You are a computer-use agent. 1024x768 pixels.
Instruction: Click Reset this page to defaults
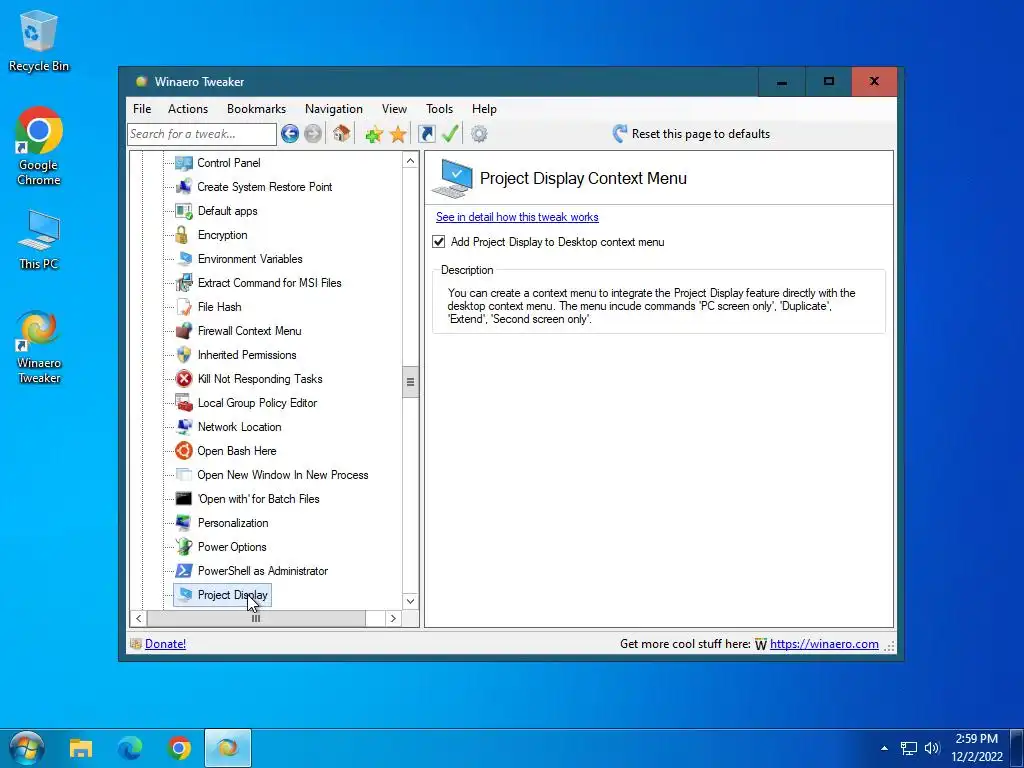691,134
